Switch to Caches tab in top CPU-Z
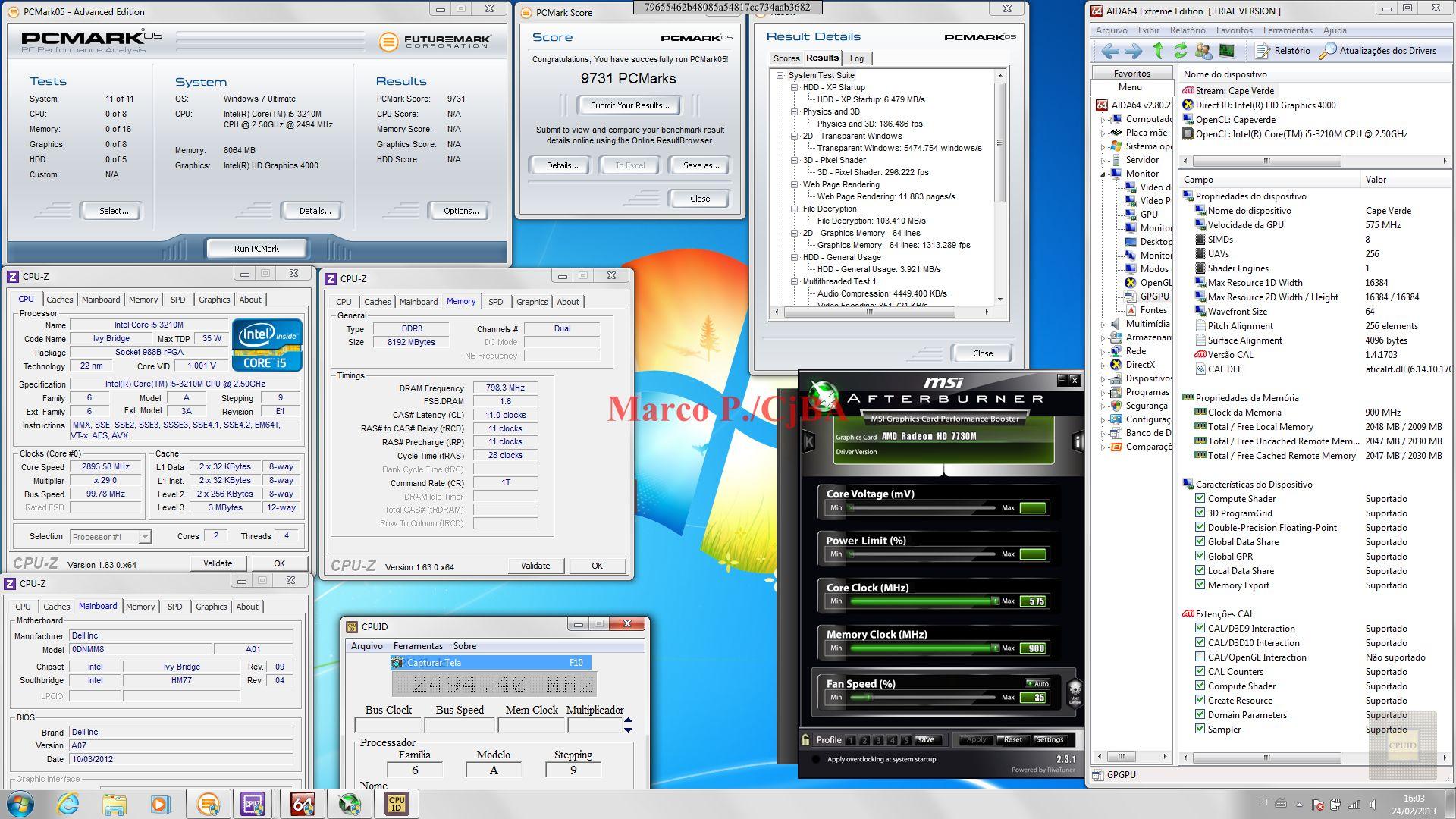Viewport: 1456px width, 819px height. [x=60, y=300]
